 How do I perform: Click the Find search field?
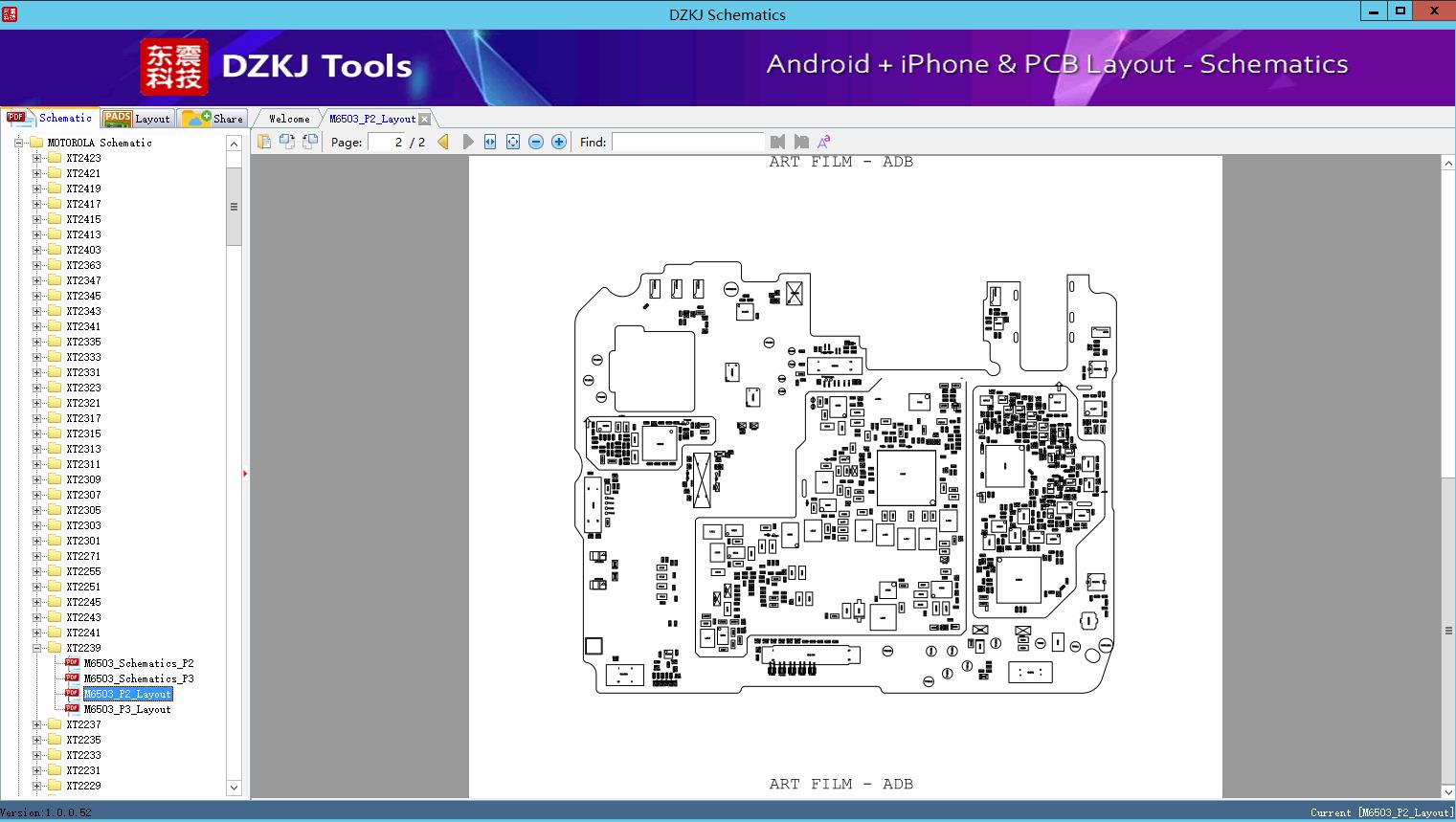(687, 142)
